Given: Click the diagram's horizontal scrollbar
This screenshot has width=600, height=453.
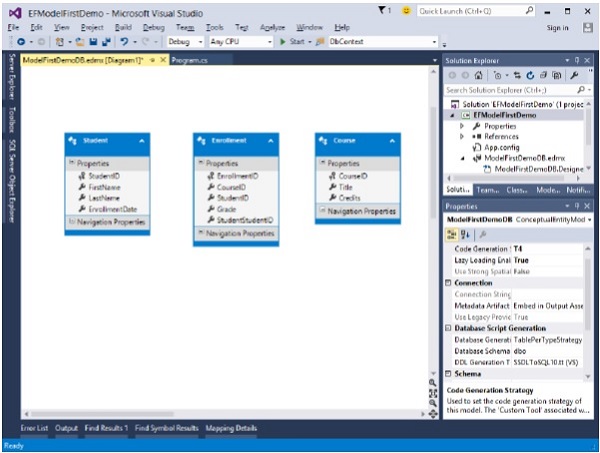Looking at the screenshot, I should click(220, 413).
